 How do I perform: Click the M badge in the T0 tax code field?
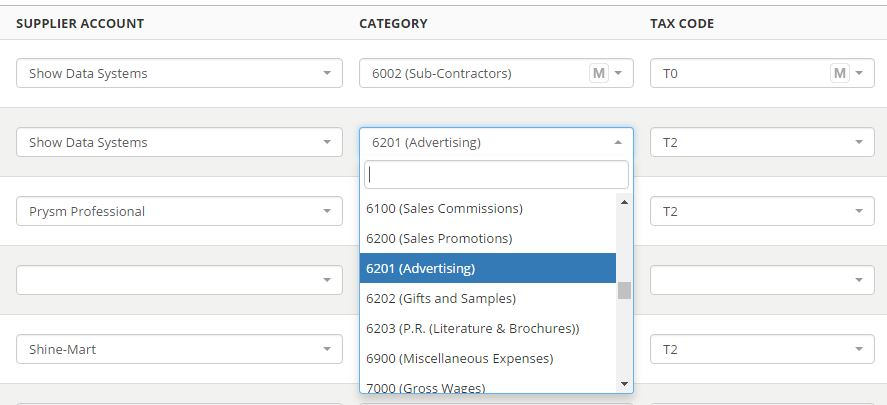[840, 73]
